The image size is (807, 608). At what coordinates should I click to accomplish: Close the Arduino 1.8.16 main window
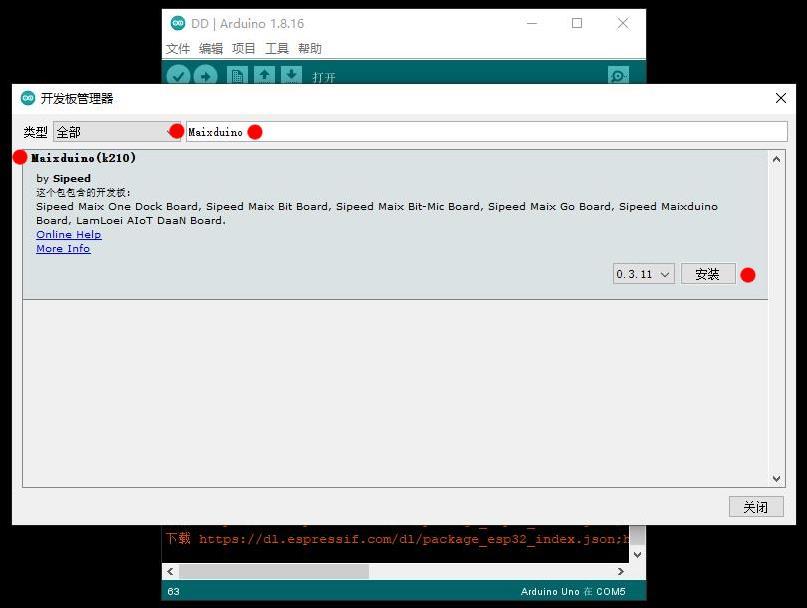623,23
